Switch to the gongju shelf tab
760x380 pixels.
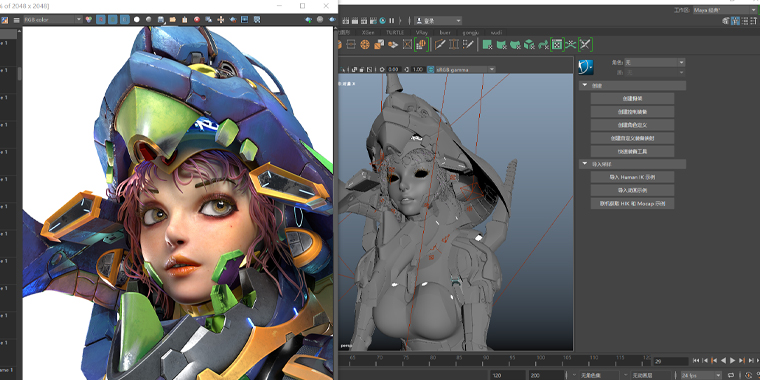(x=470, y=32)
